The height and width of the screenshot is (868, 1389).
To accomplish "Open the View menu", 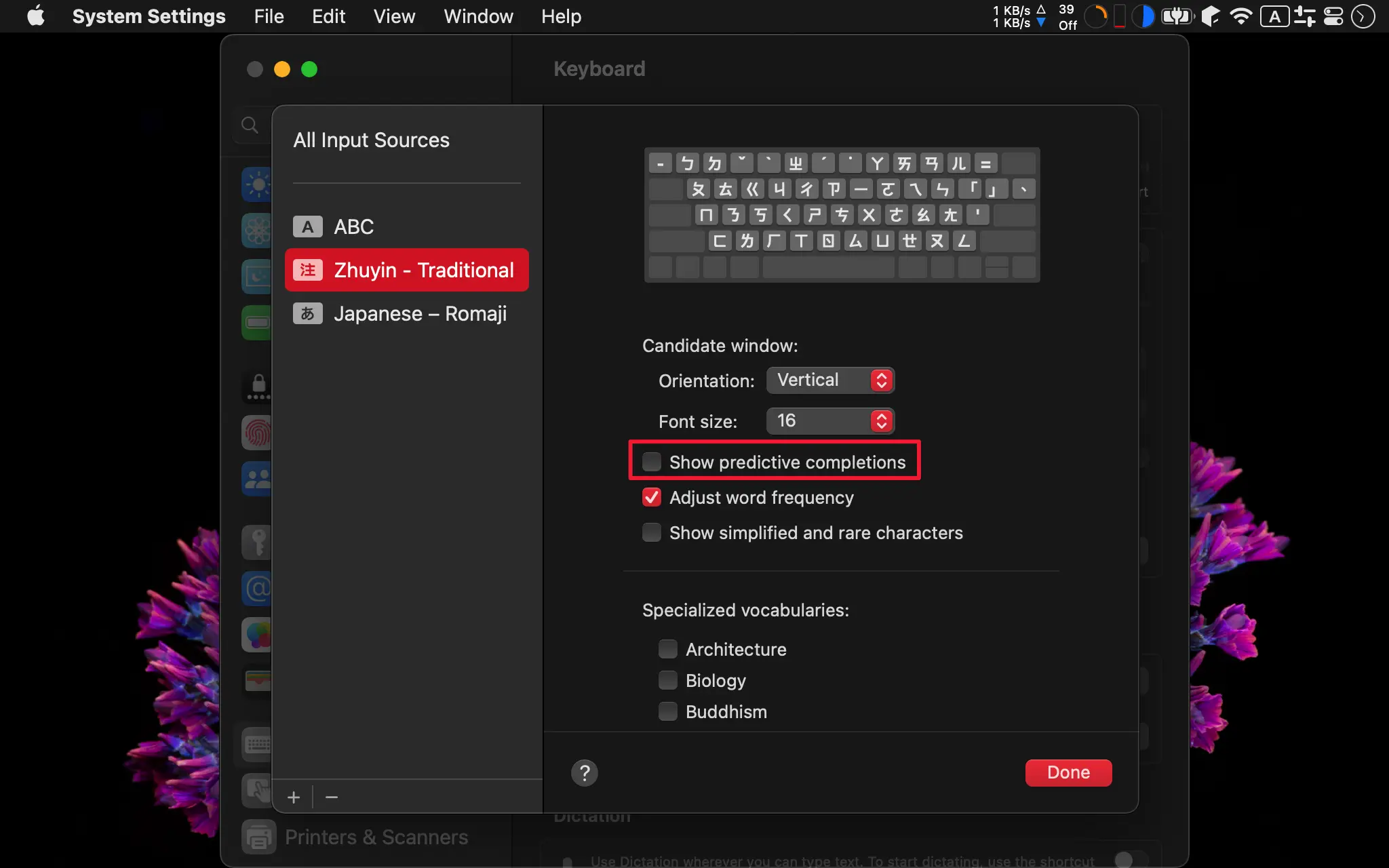I will pyautogui.click(x=394, y=16).
